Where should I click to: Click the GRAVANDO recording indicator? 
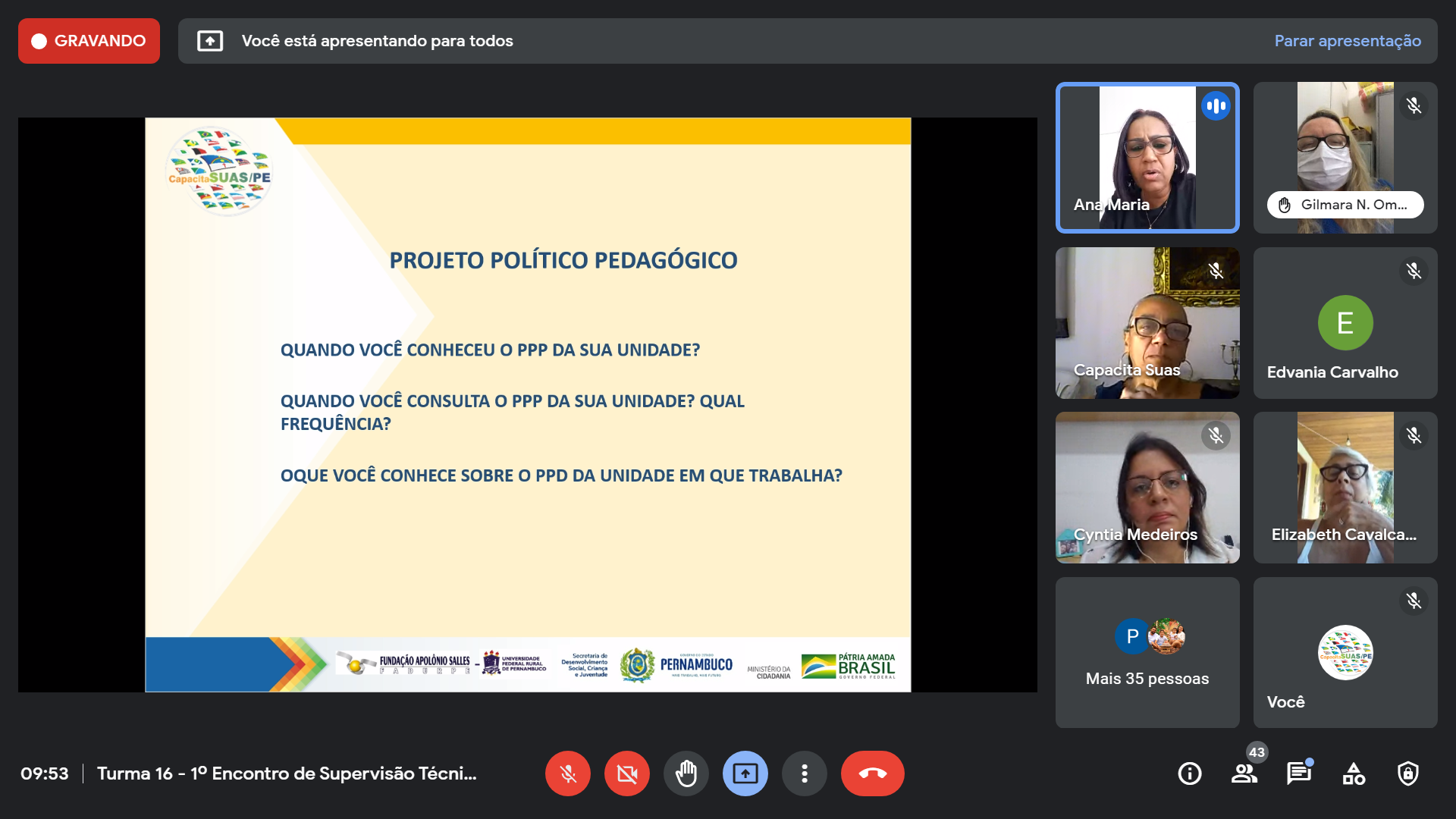pos(89,41)
